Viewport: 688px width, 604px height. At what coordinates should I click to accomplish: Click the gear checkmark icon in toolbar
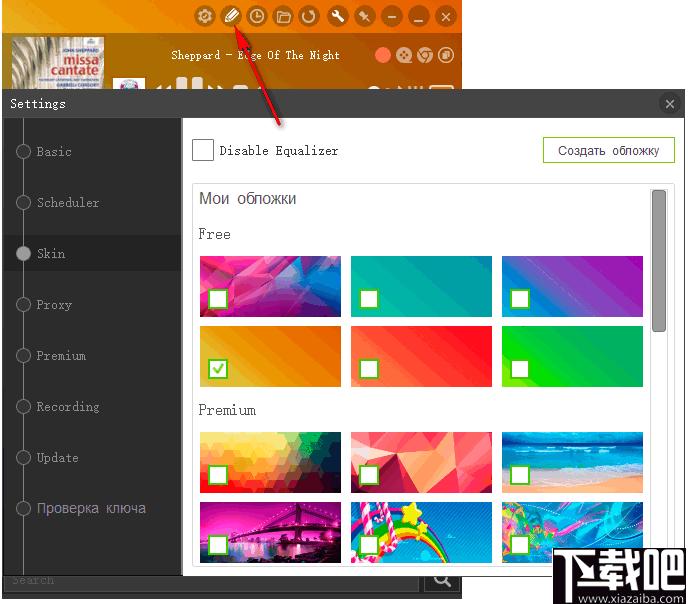point(204,17)
